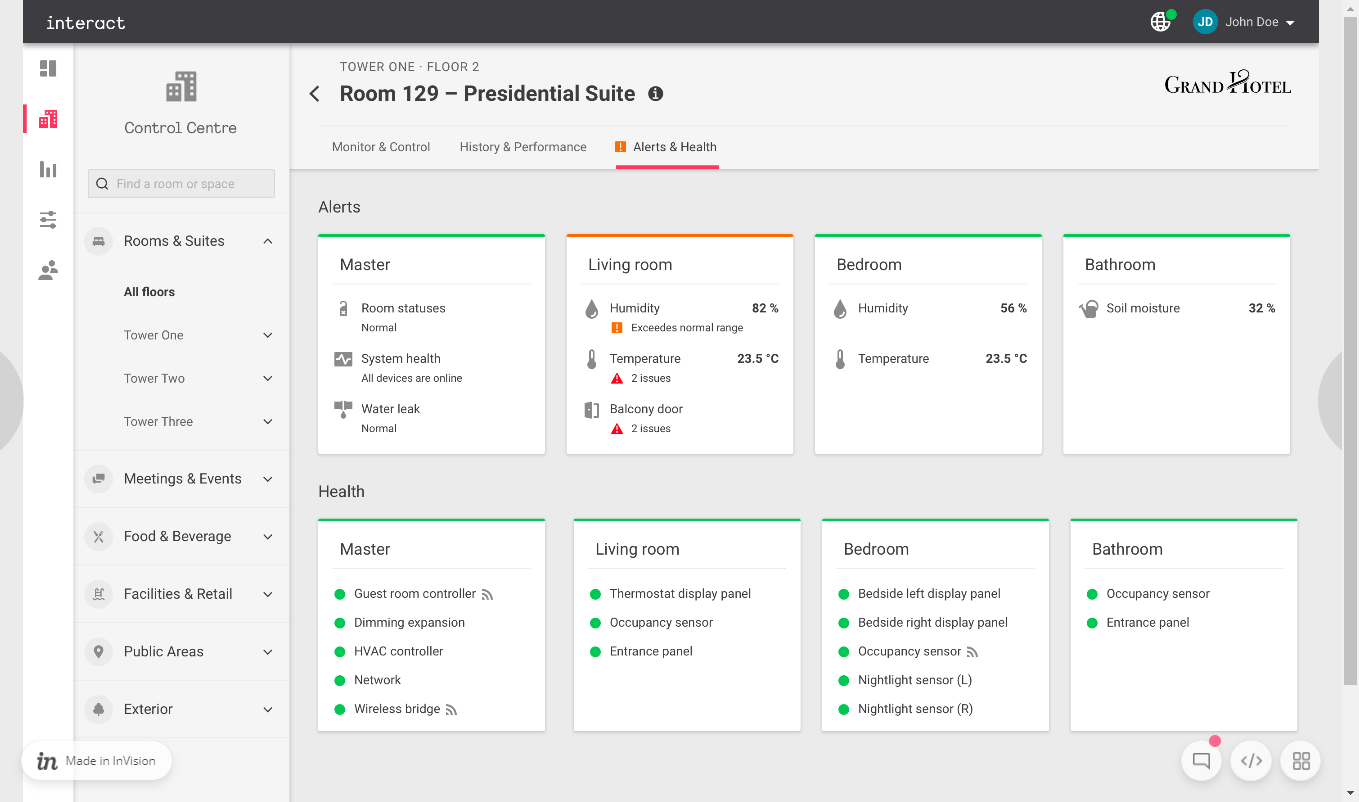Switch to the Monitor & Control tab
The image size is (1359, 802).
(x=381, y=147)
